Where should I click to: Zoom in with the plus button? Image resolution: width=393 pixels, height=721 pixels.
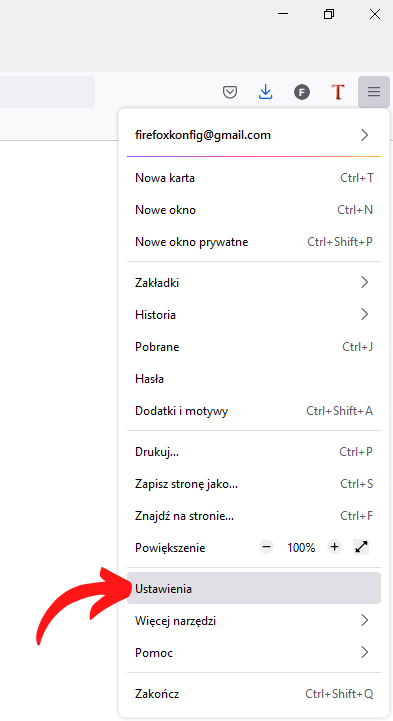335,547
